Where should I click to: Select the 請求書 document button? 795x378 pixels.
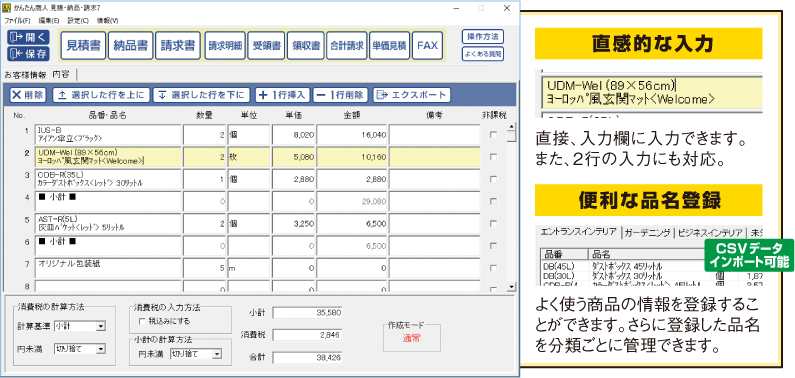coord(177,46)
